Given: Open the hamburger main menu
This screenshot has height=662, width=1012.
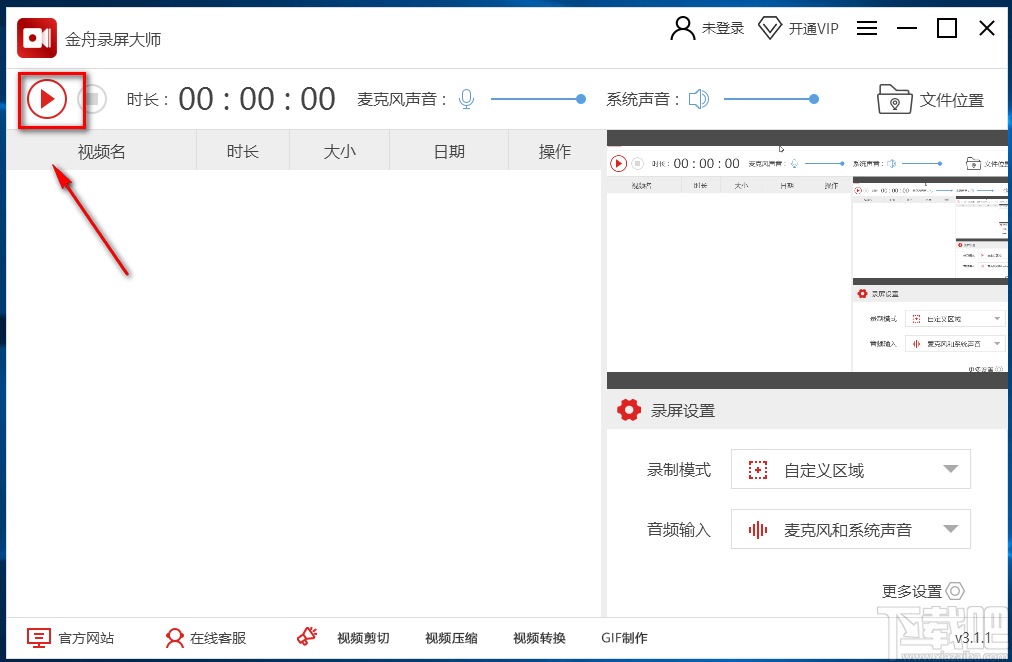Looking at the screenshot, I should [867, 28].
